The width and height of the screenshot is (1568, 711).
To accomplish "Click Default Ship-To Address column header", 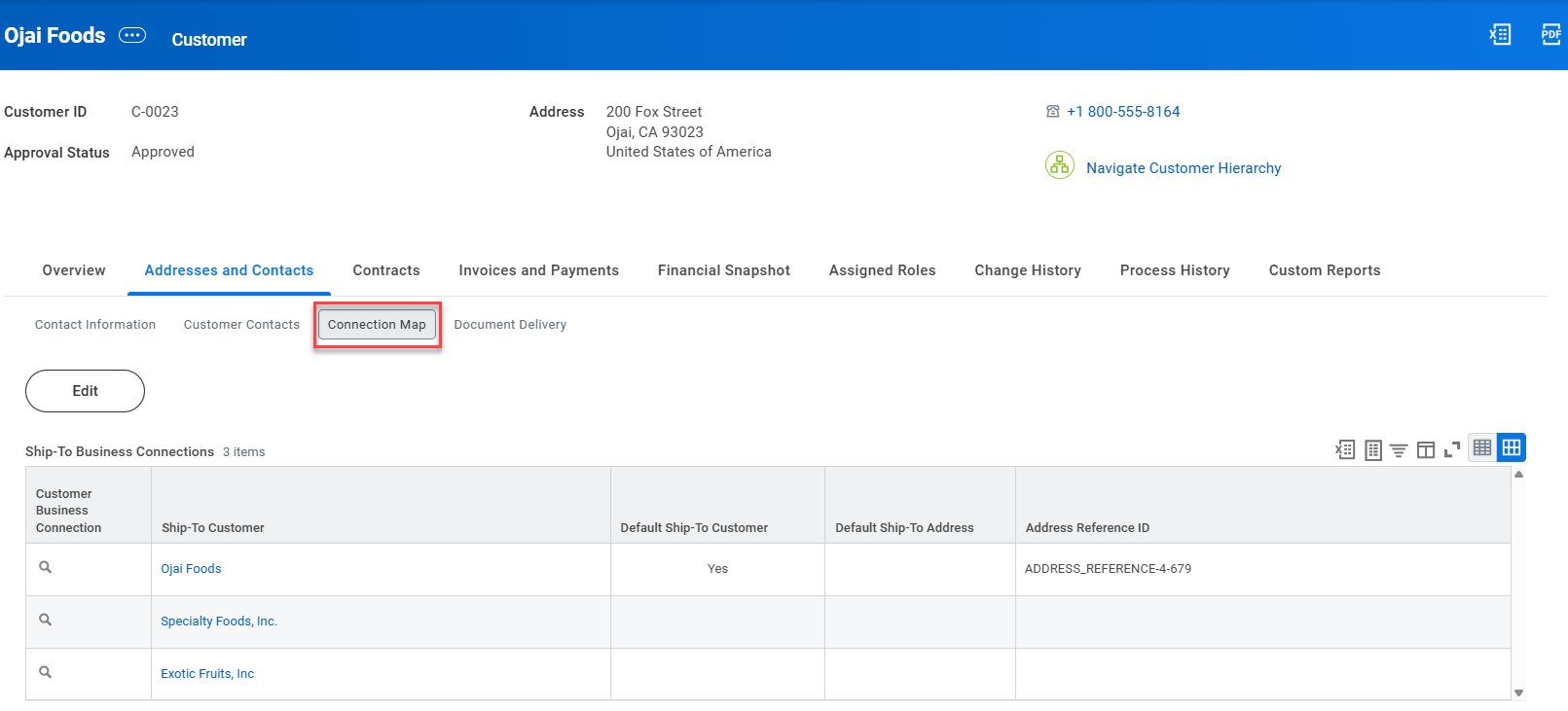I will (920, 505).
